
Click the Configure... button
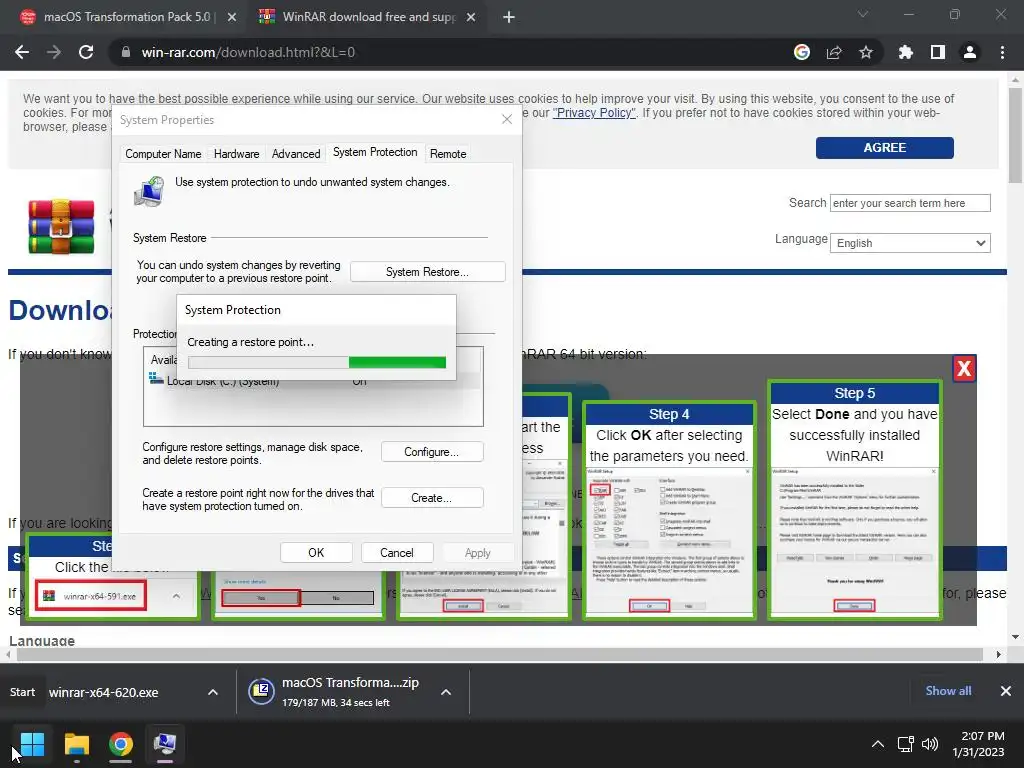tap(432, 452)
